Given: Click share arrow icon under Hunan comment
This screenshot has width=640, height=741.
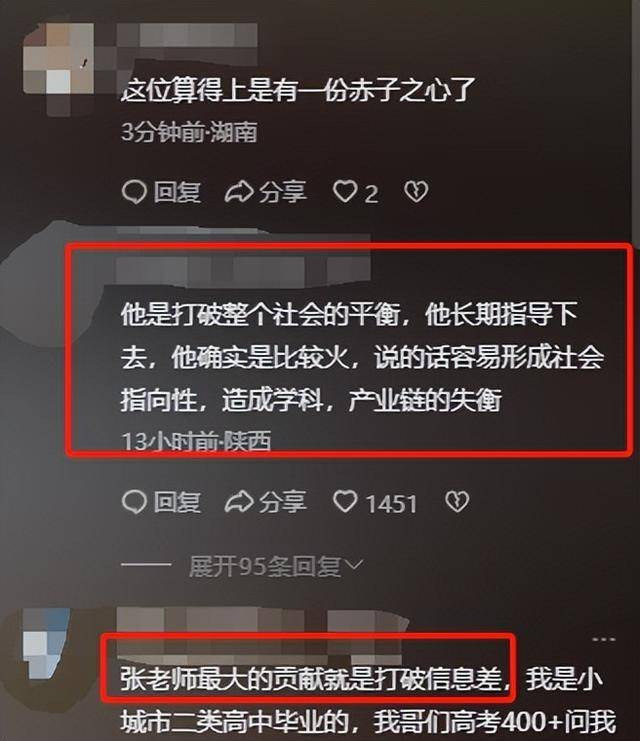Looking at the screenshot, I should [239, 192].
